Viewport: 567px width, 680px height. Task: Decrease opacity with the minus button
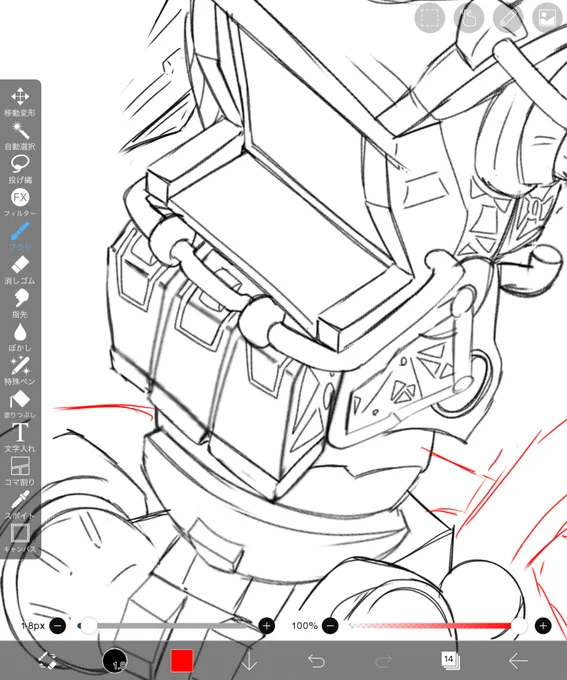[x=330, y=625]
